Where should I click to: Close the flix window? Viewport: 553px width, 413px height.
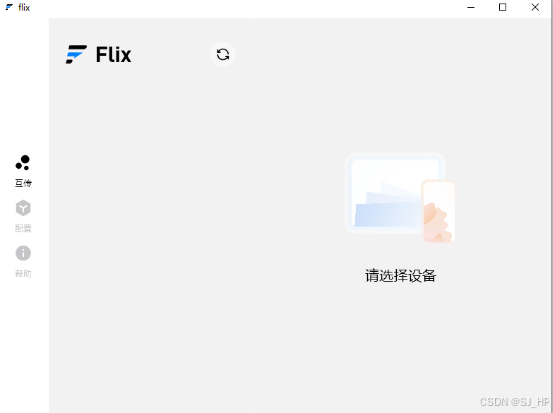(535, 7)
